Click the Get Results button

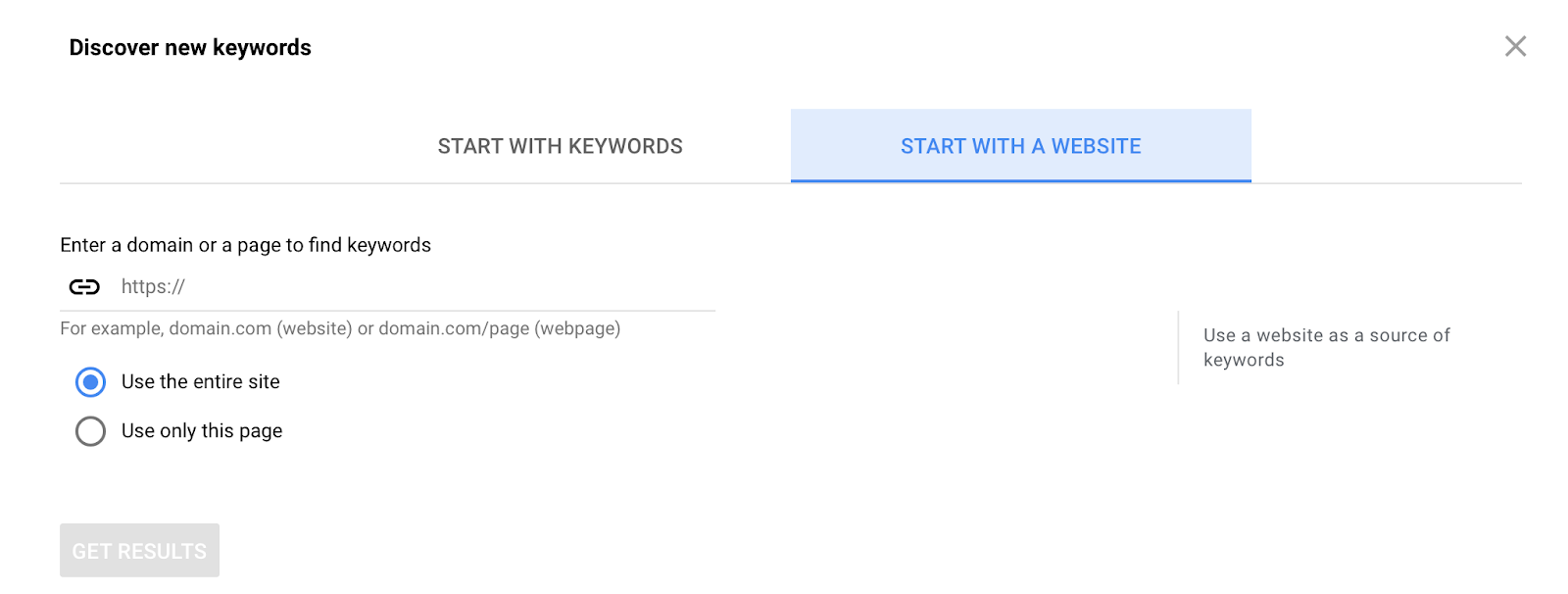(139, 551)
